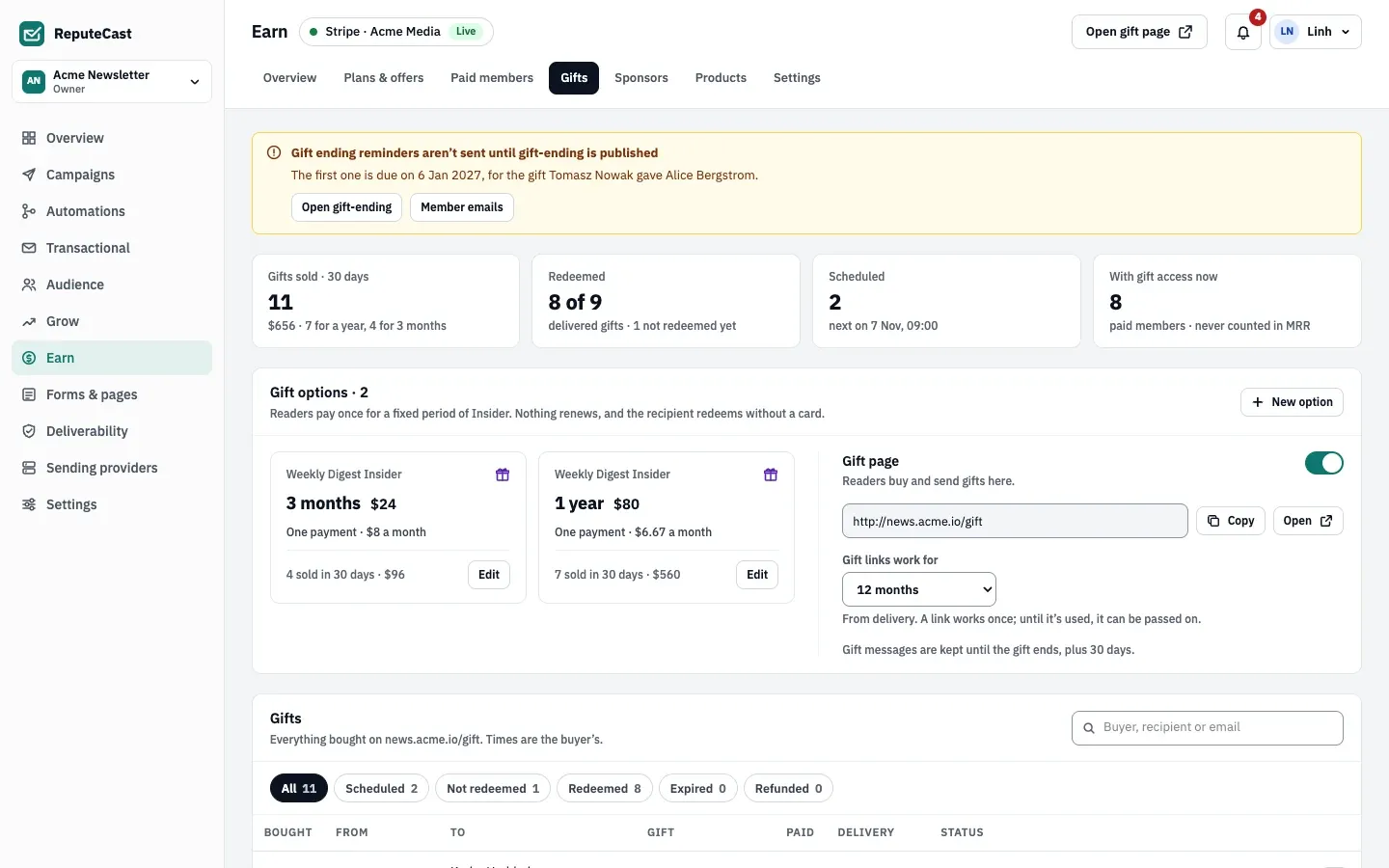Filter gifts by Scheduled 2
The width and height of the screenshot is (1389, 868).
(382, 788)
